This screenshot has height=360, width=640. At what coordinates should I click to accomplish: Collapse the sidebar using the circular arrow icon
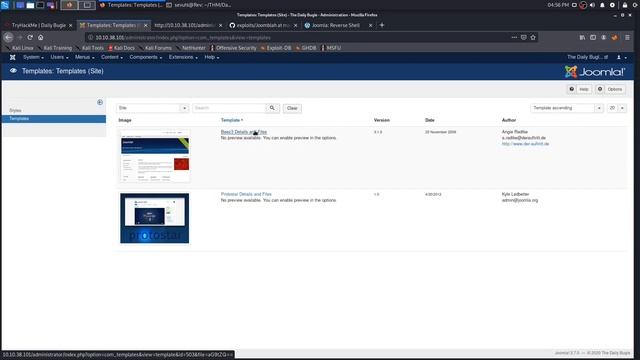tap(100, 102)
